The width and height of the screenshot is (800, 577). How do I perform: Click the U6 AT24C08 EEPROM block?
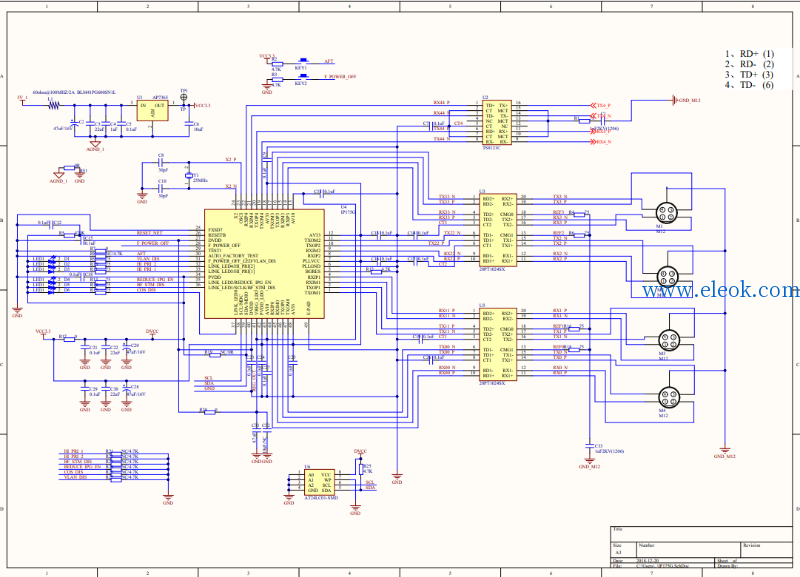click(x=319, y=482)
